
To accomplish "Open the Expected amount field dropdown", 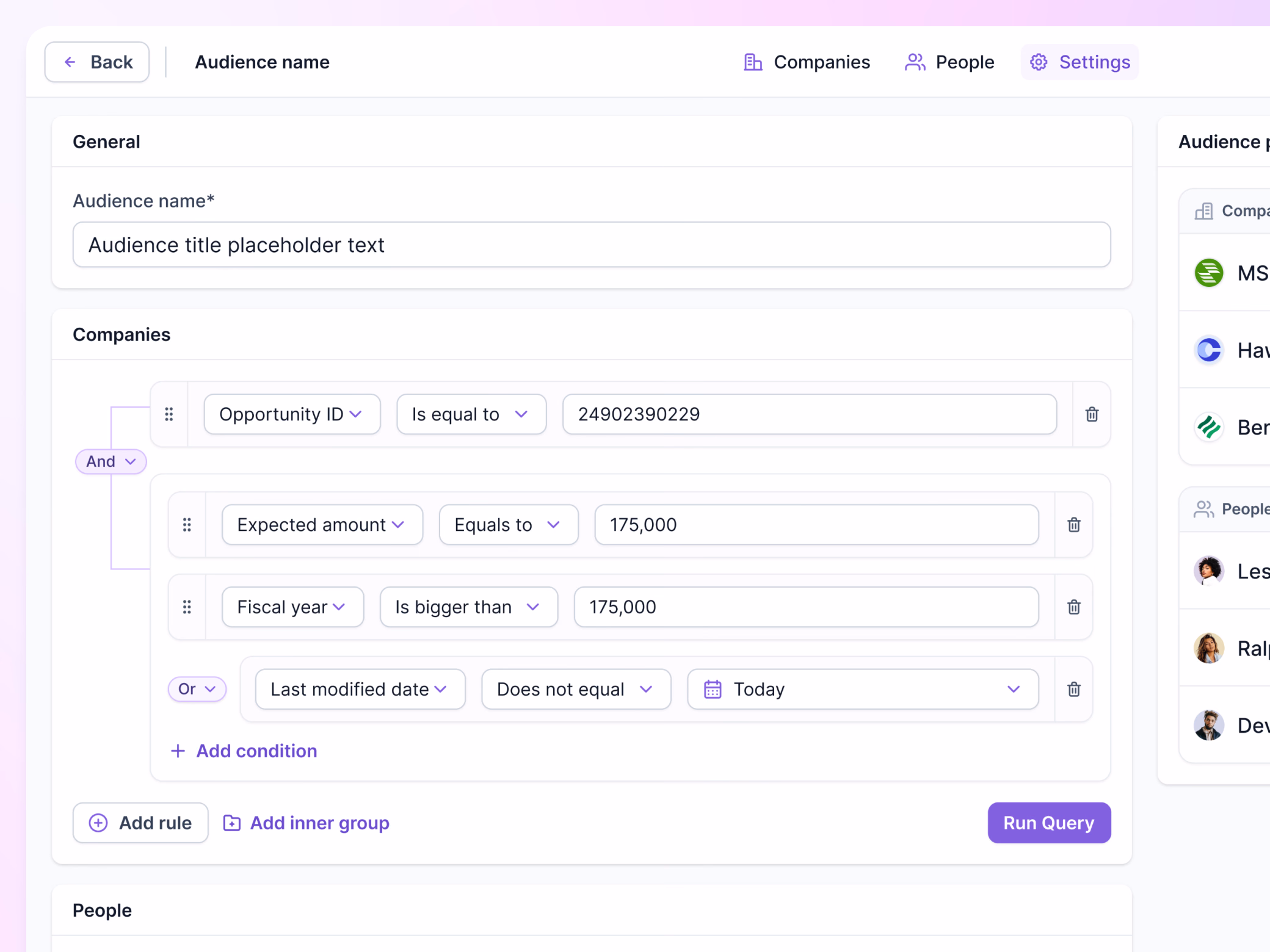I will pyautogui.click(x=322, y=525).
